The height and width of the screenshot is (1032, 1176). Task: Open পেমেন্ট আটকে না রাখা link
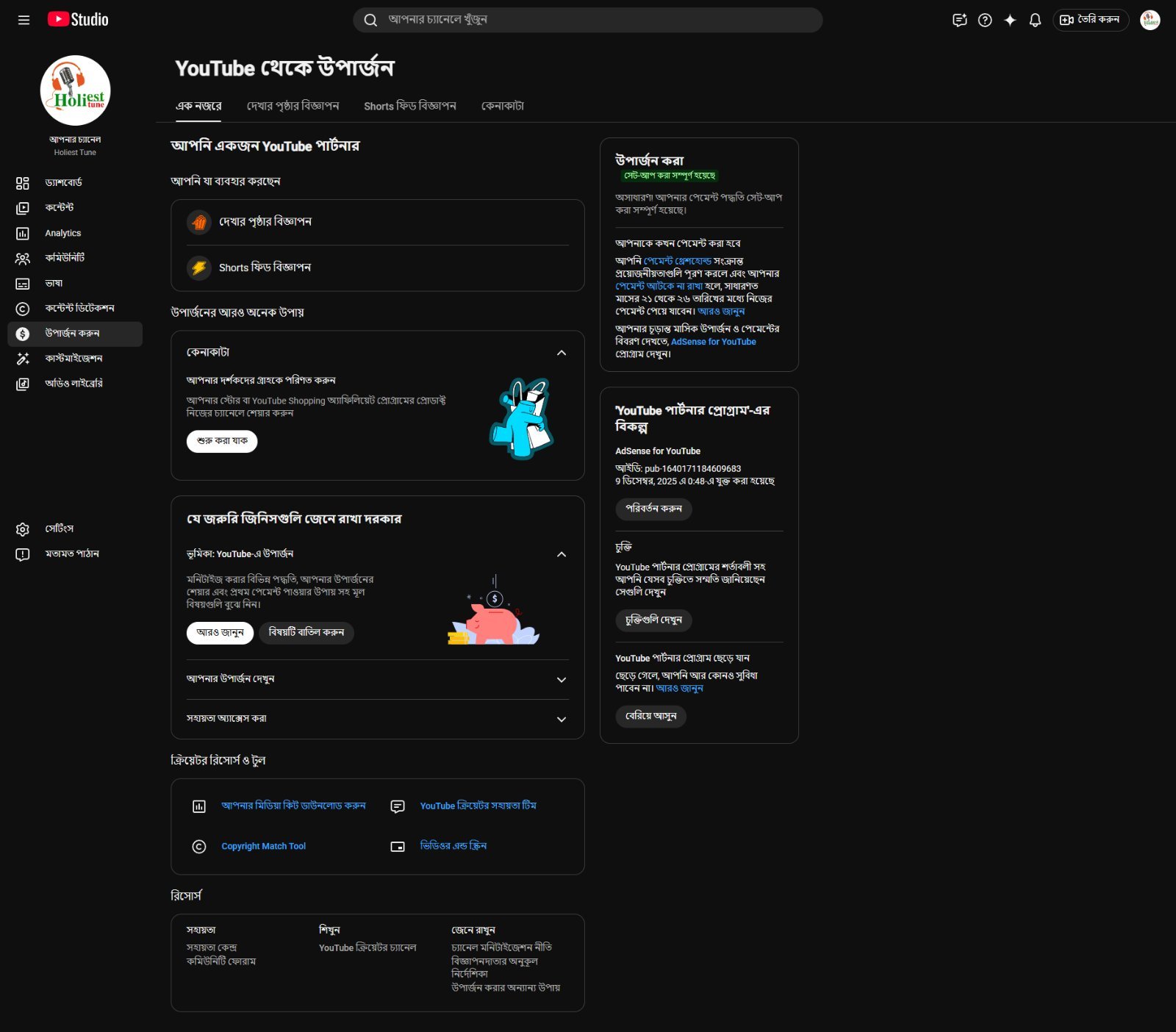[x=659, y=287]
